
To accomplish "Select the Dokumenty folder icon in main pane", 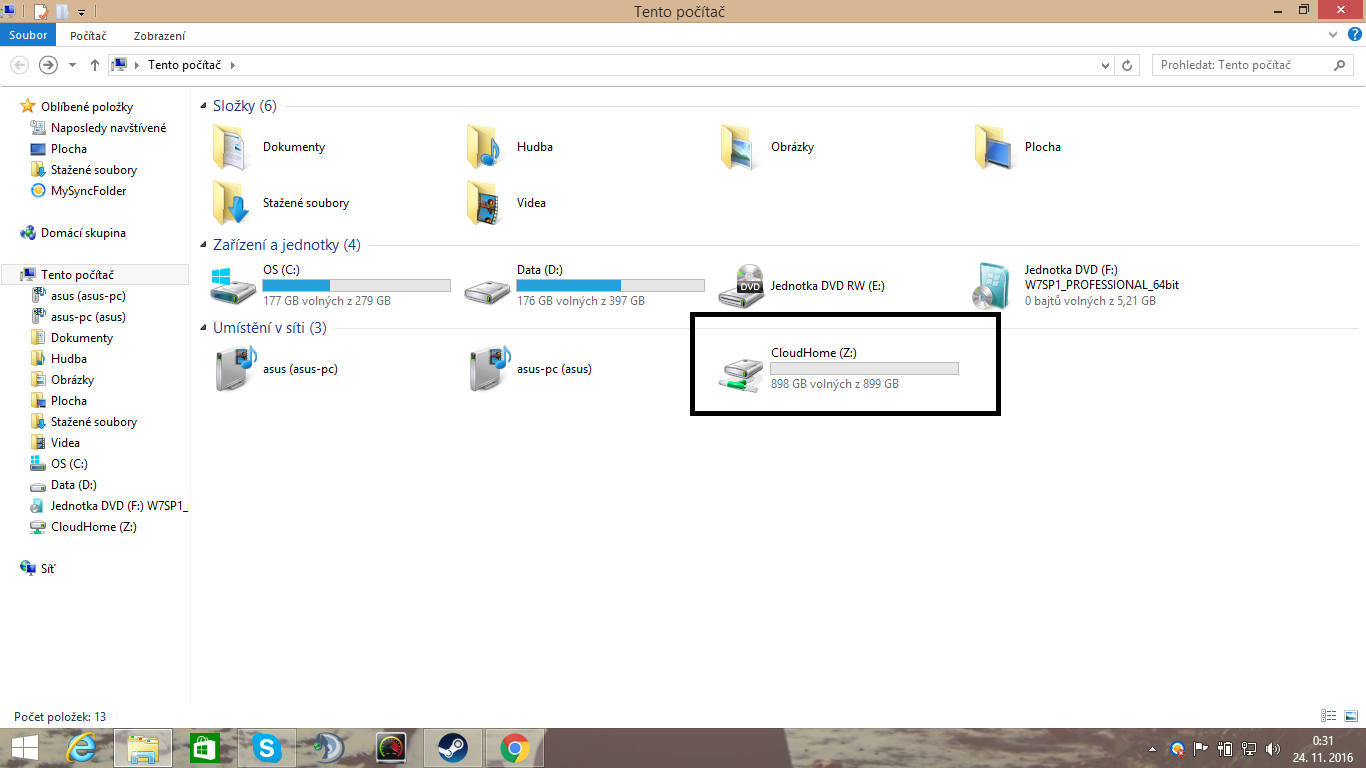I will tap(231, 147).
